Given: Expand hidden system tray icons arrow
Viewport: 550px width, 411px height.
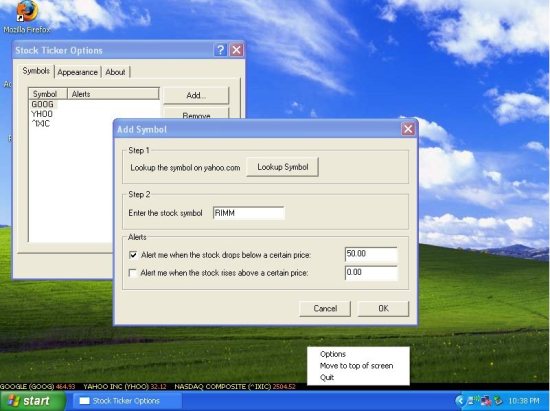Looking at the screenshot, I should coord(460,400).
